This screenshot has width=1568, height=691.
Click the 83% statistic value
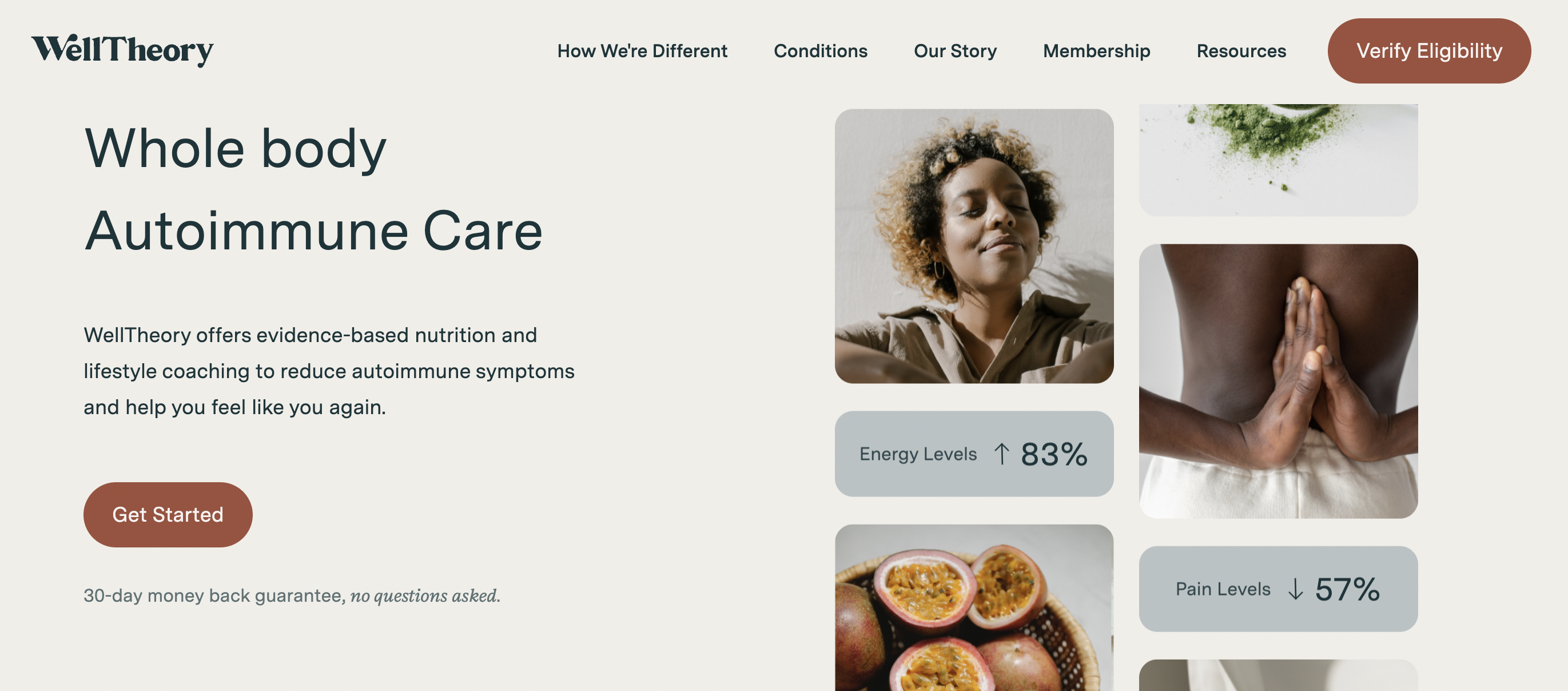(x=1053, y=454)
